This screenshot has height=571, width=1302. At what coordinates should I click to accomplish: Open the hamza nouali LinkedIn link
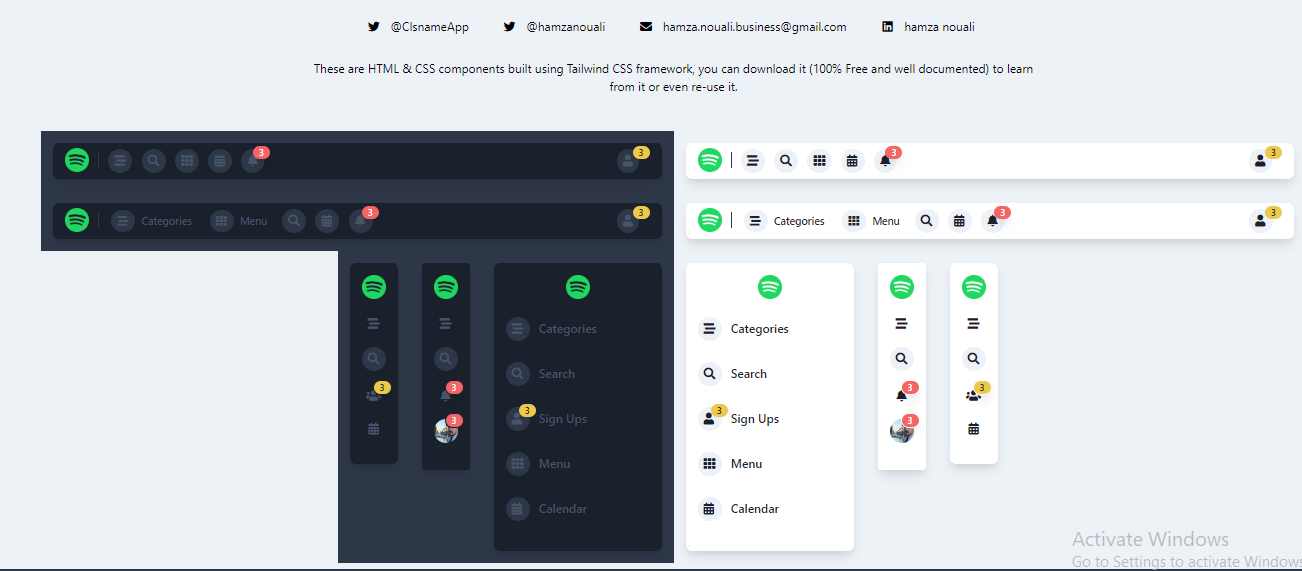(928, 27)
